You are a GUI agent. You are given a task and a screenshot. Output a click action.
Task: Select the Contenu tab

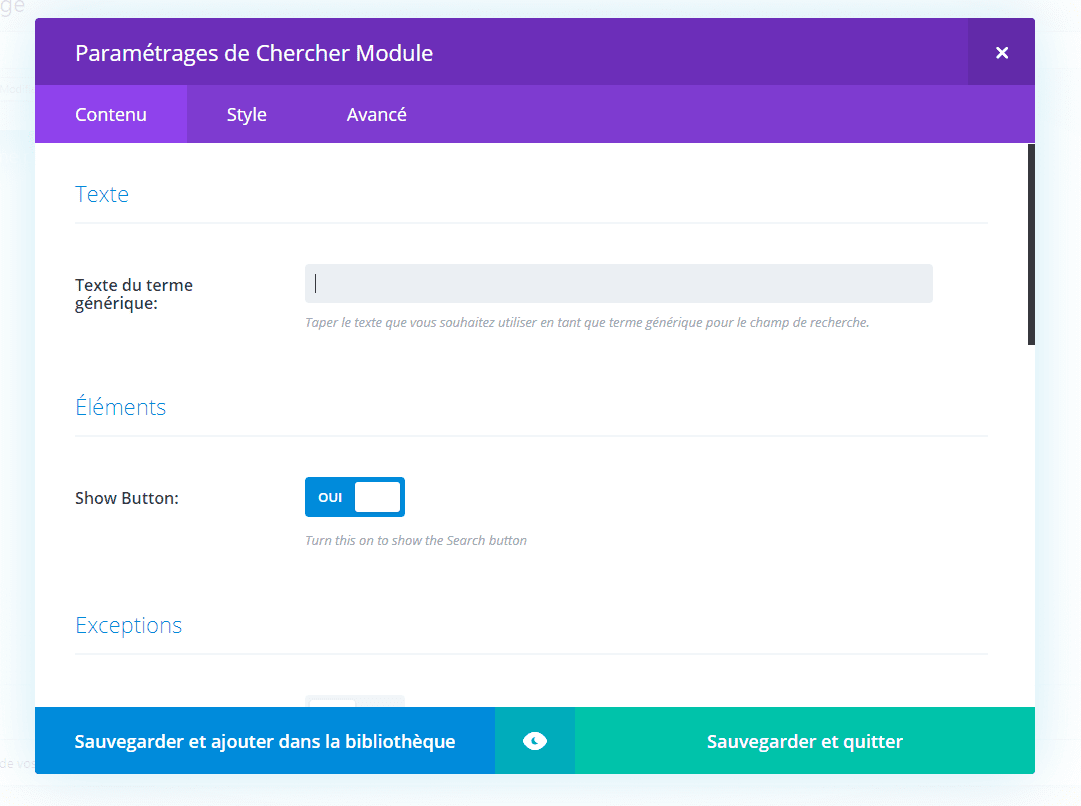coord(110,114)
